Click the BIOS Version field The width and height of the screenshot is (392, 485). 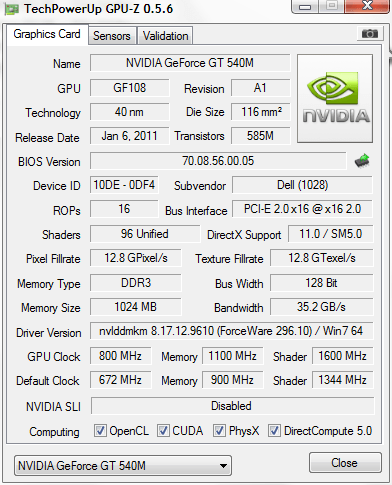(218, 161)
